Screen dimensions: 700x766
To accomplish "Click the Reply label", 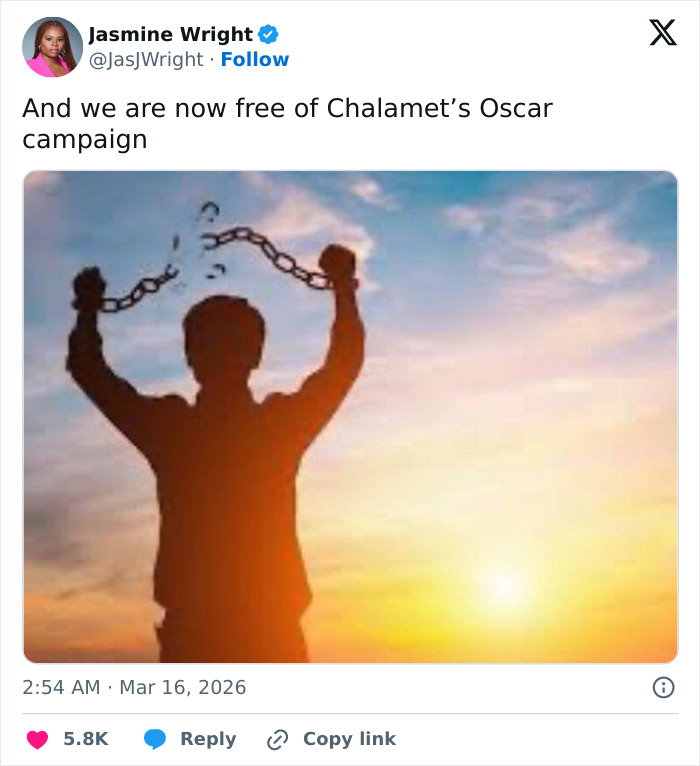I will 208,739.
